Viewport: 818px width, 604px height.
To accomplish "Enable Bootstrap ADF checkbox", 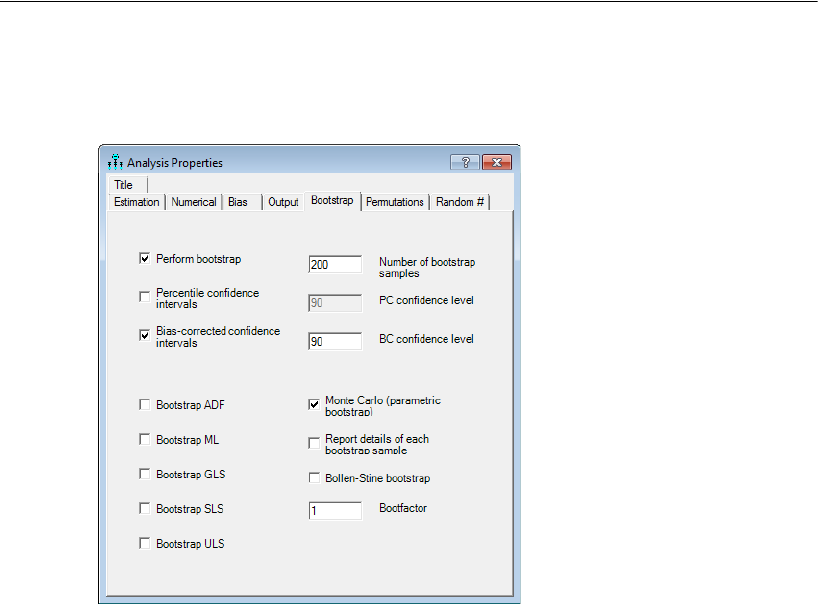I will (145, 405).
